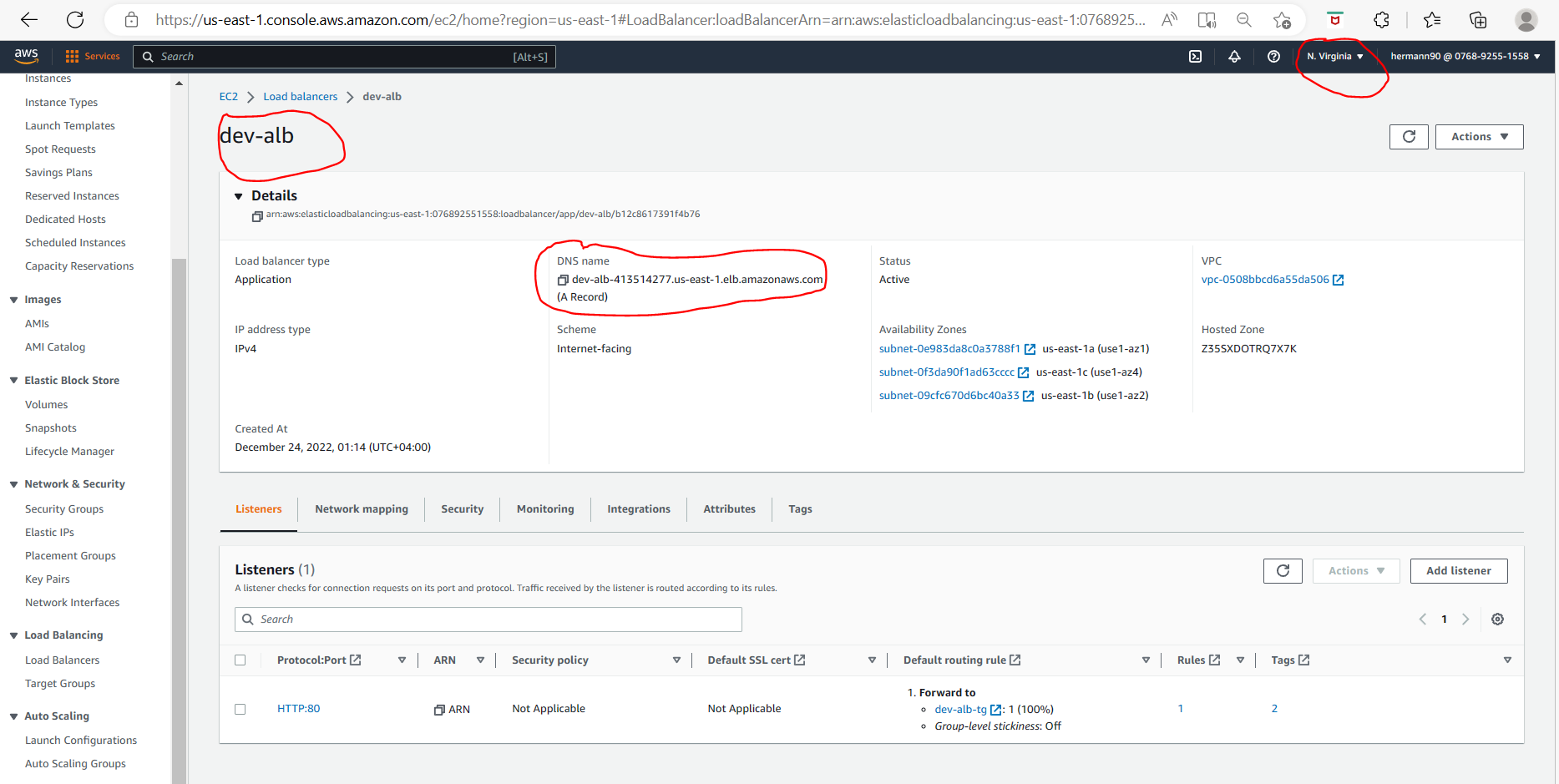Open the dev-alb-tg target group link
Image resolution: width=1559 pixels, height=784 pixels.
click(x=960, y=710)
